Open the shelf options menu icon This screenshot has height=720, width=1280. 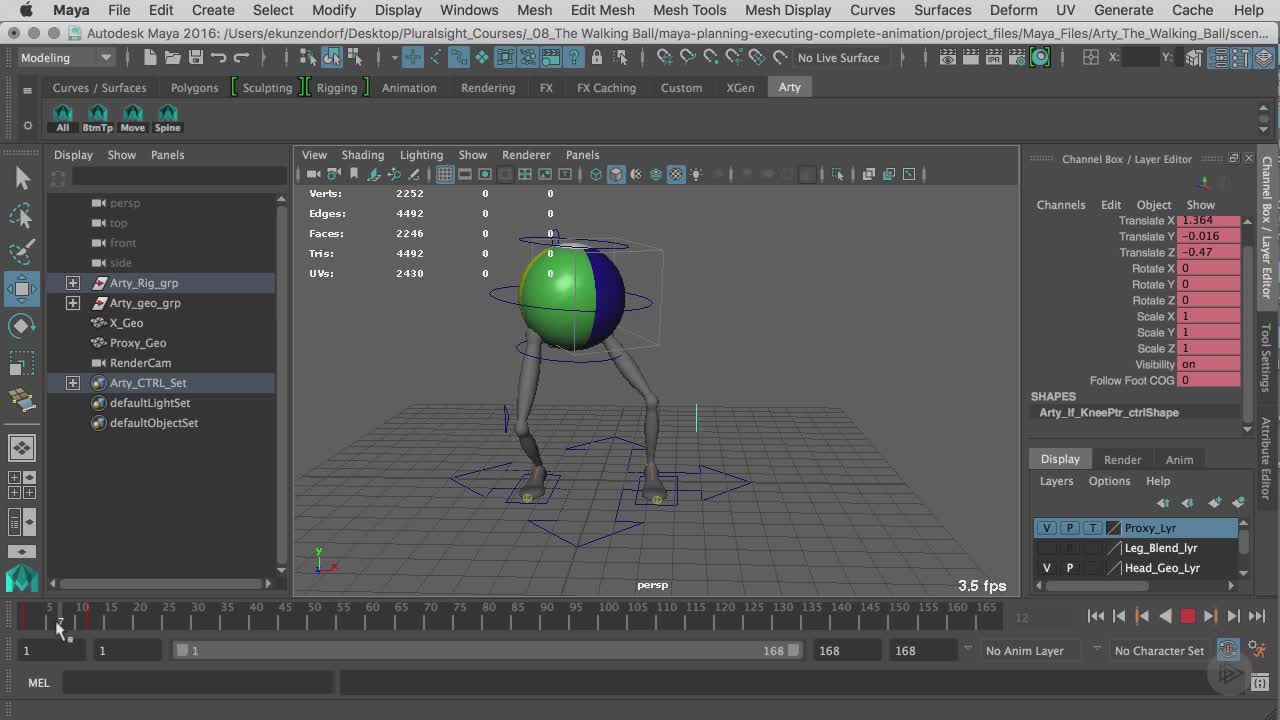[28, 125]
